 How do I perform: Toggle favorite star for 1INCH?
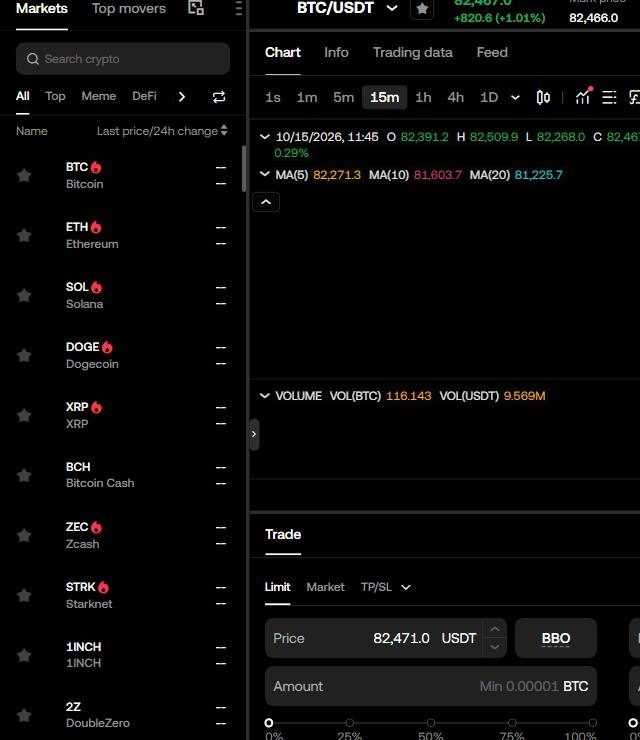coord(24,656)
